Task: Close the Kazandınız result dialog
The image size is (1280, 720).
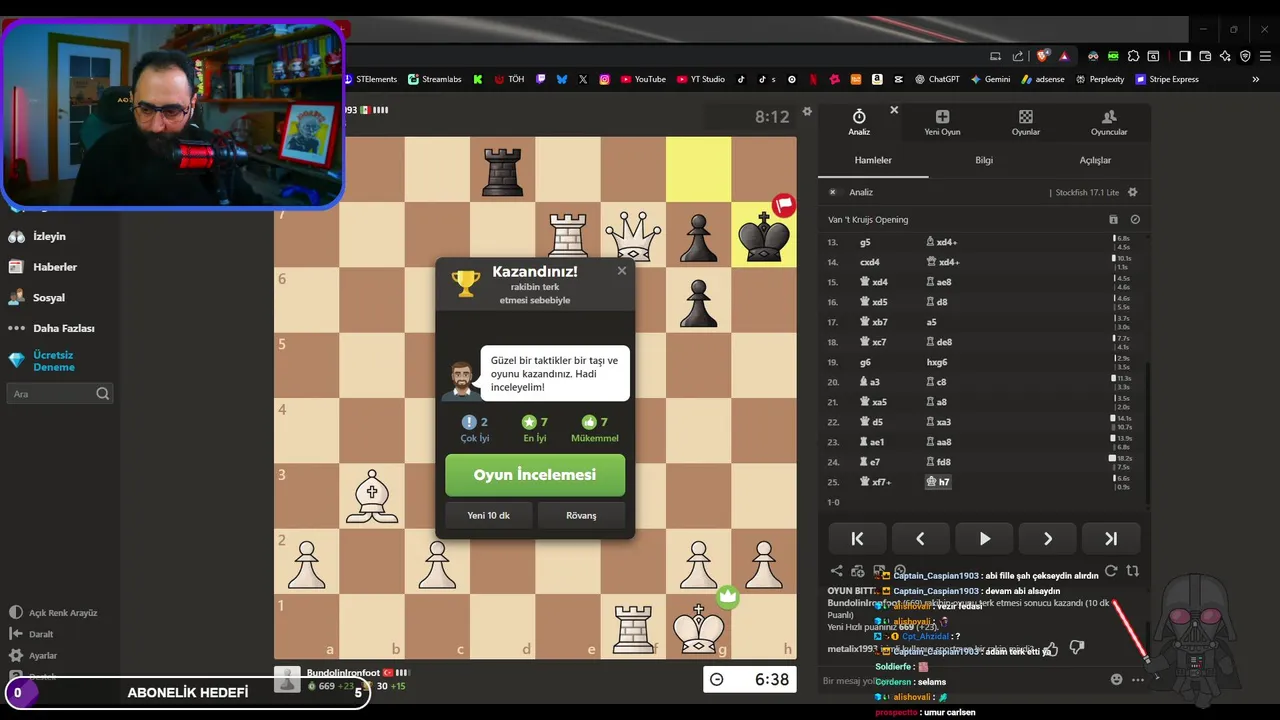Action: tap(621, 270)
